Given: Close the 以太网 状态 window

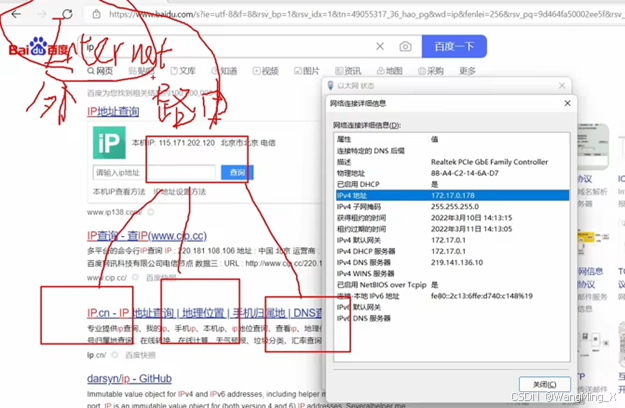Looking at the screenshot, I should [x=562, y=86].
